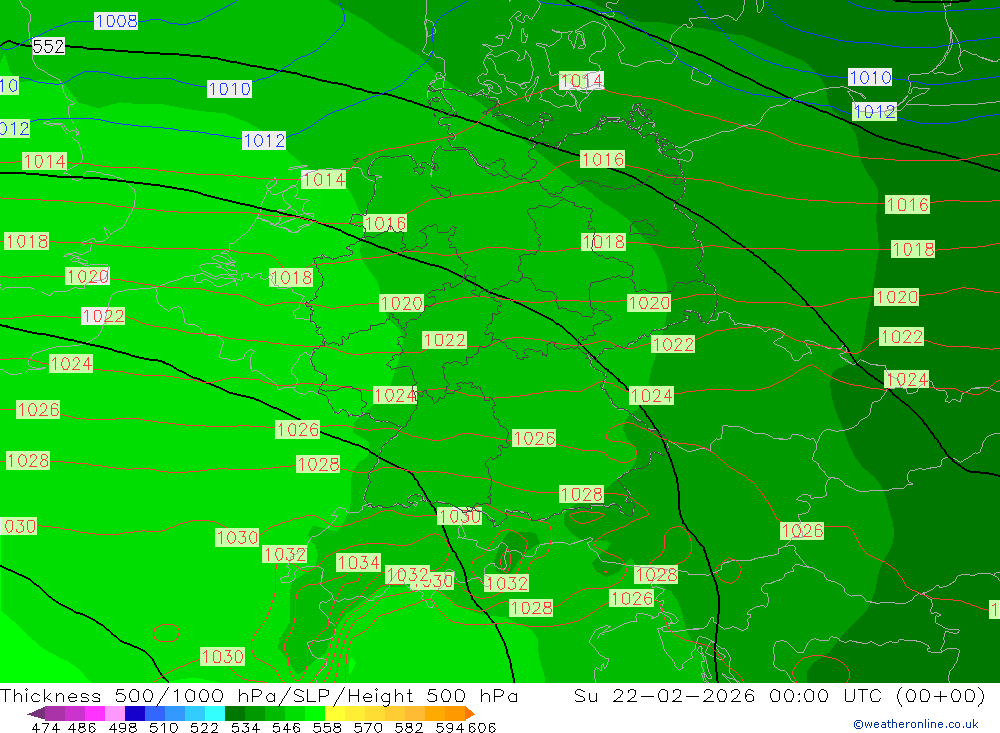The width and height of the screenshot is (1000, 733).
Task: Click the 606 legend value
Action: tap(482, 727)
